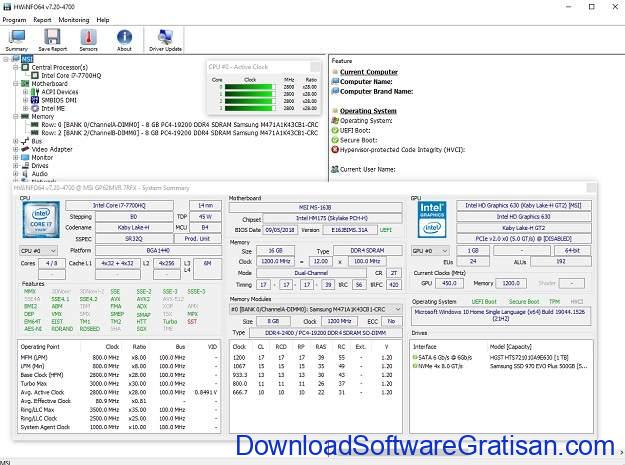Screen dimensions: 625x465
Task: Click core 3 clock bar
Action: click(x=250, y=108)
